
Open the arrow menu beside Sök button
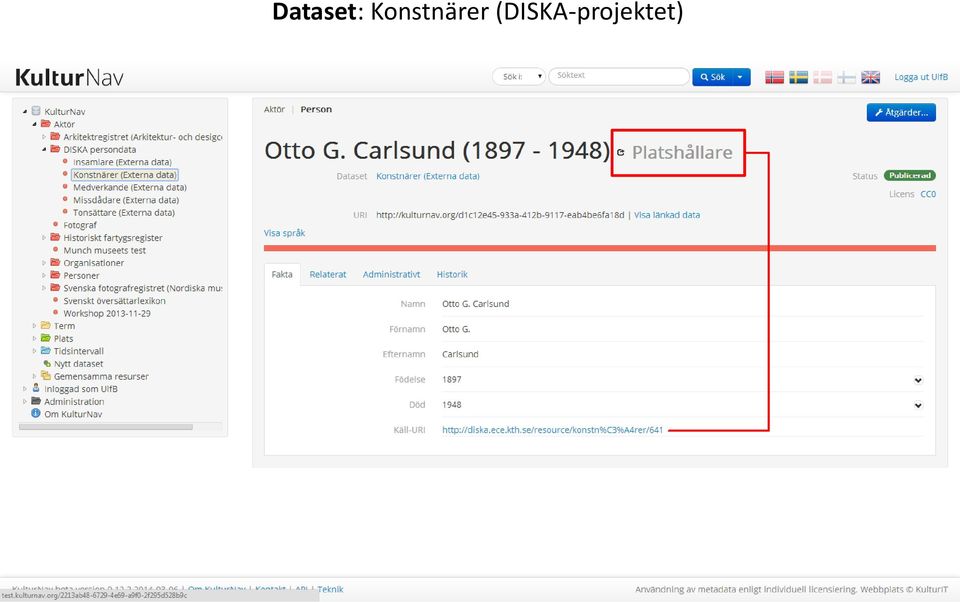click(x=741, y=77)
